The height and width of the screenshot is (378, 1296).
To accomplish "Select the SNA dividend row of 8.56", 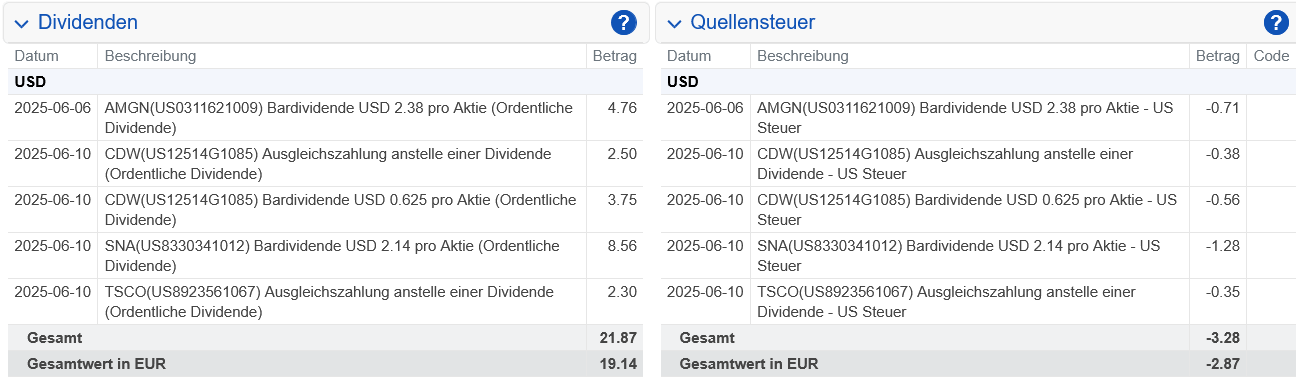I will click(x=325, y=256).
